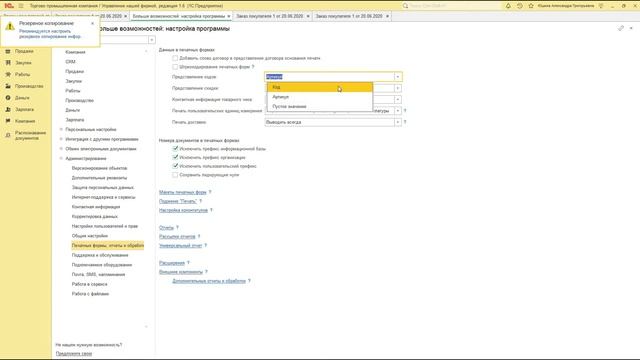Image resolution: width=640 pixels, height=360 pixels.
Task: Select Подключаемое оборудование tree item
Action: pyautogui.click(x=102, y=265)
